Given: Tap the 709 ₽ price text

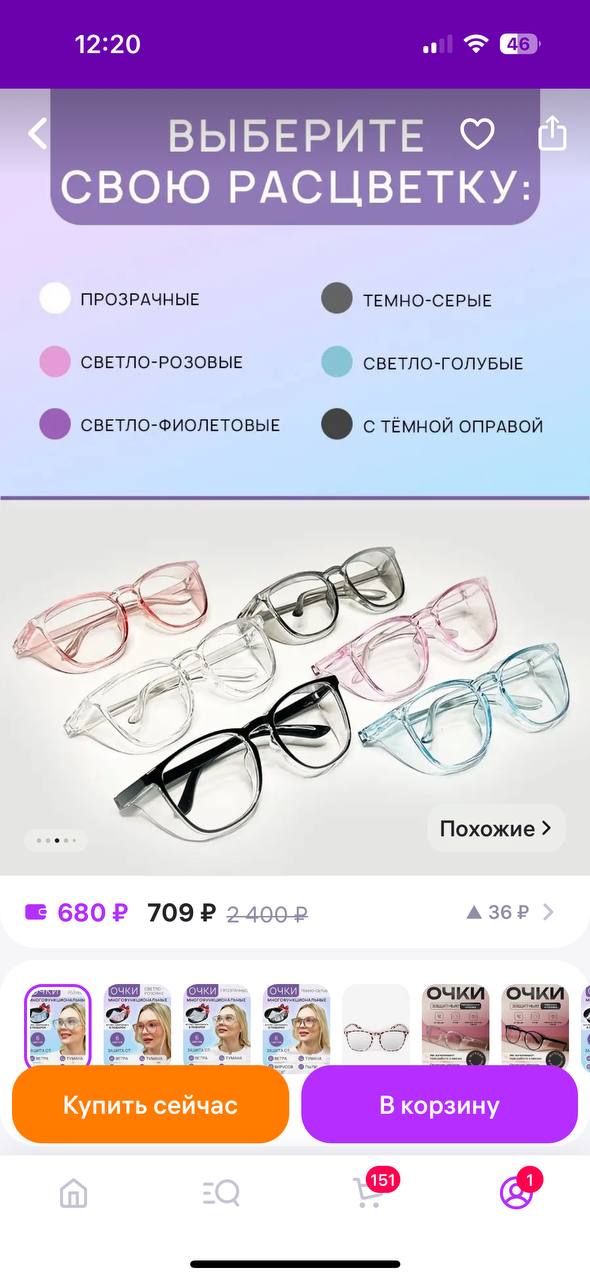Looking at the screenshot, I should pyautogui.click(x=181, y=912).
